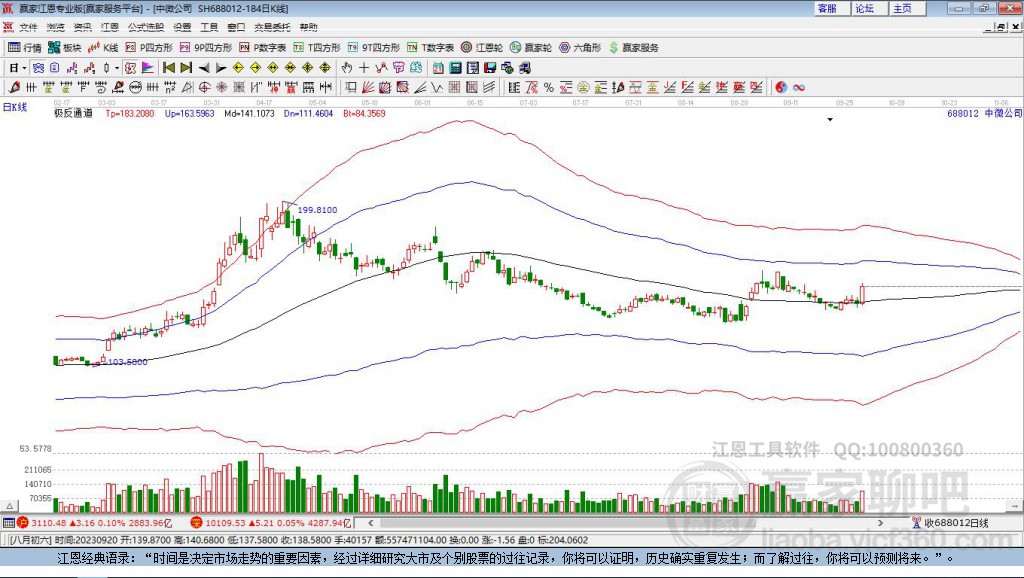Jump to first bar icon

click(168, 68)
